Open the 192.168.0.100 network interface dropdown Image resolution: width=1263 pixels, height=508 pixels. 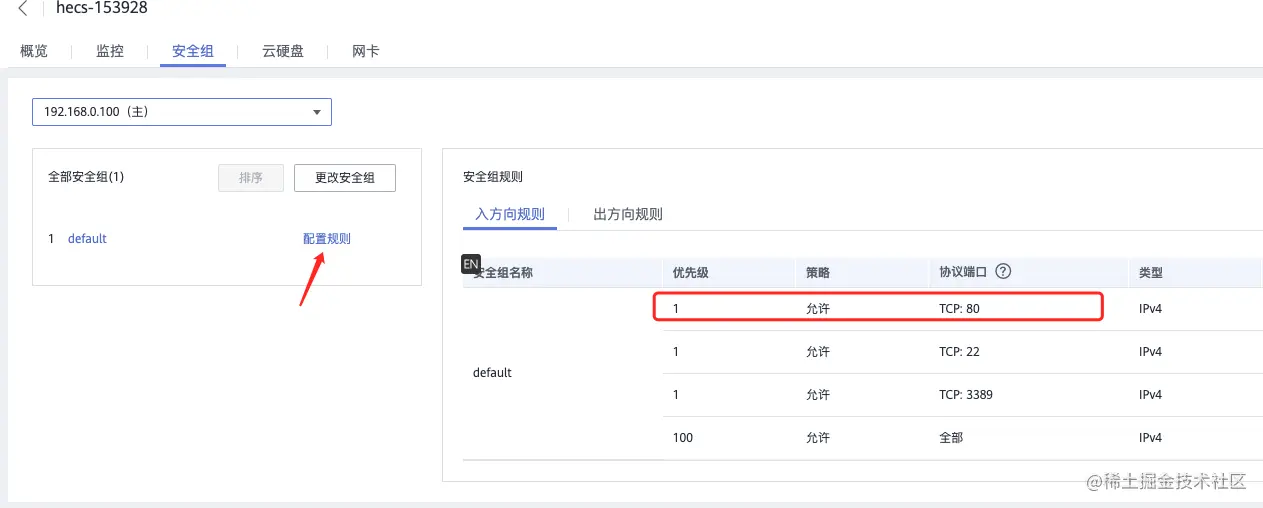(x=182, y=112)
